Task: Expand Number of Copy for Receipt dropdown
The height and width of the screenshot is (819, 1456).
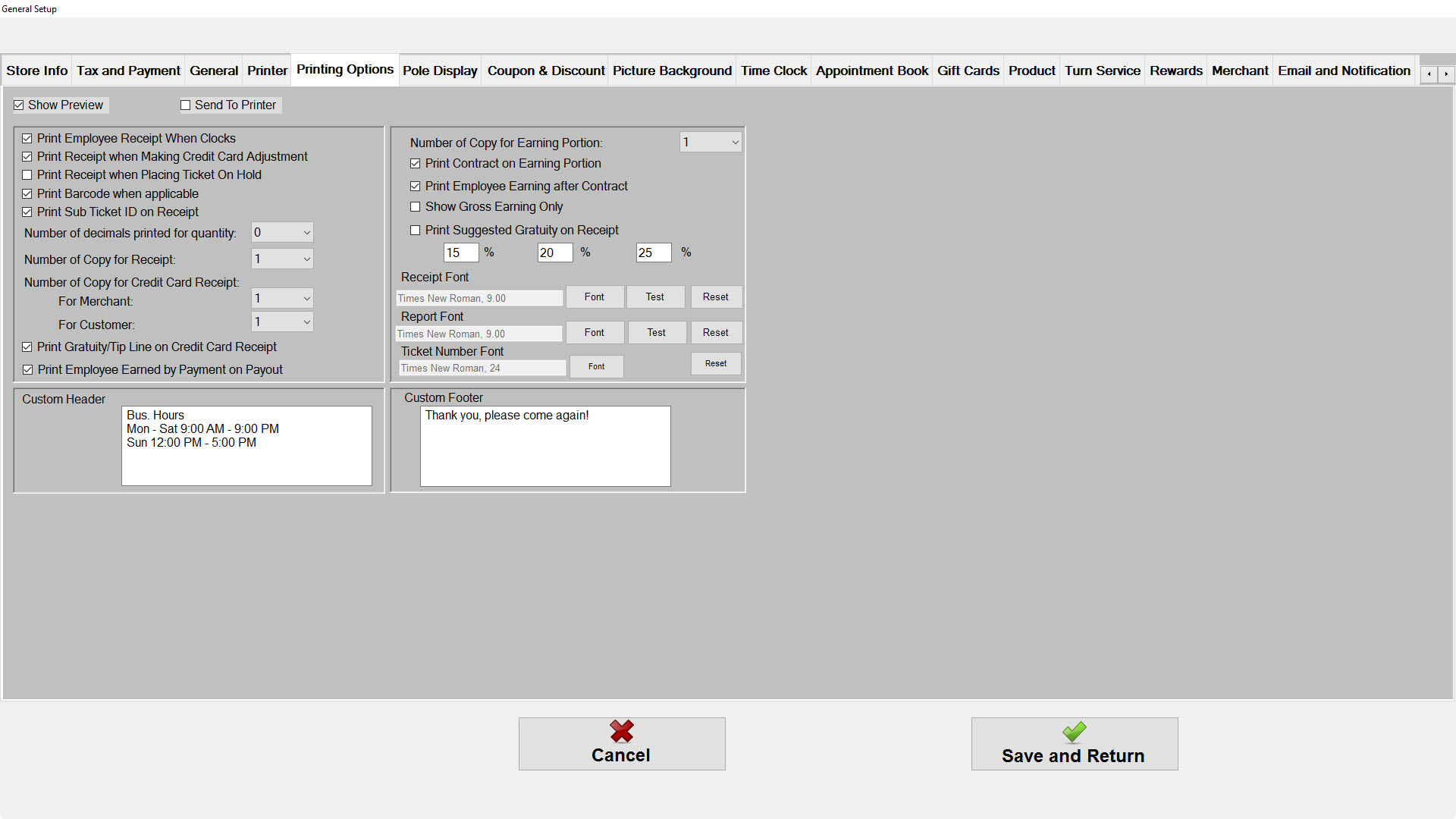Action: point(282,259)
